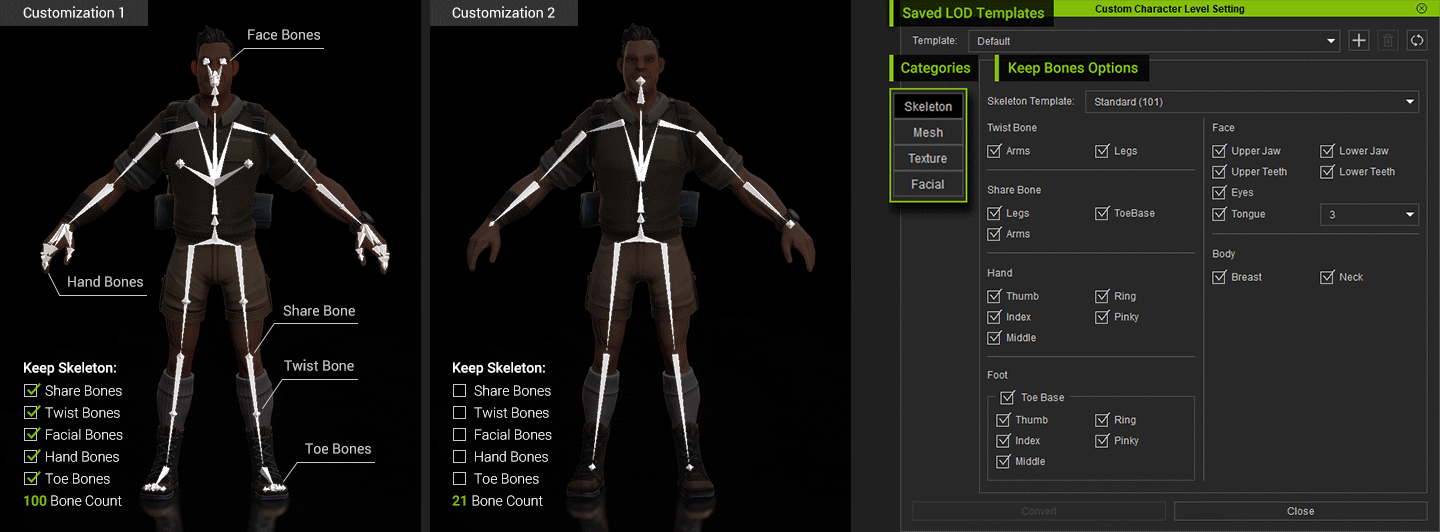Image resolution: width=1440 pixels, height=532 pixels.
Task: Toggle Lower Teeth checkbox
Action: coord(1327,172)
